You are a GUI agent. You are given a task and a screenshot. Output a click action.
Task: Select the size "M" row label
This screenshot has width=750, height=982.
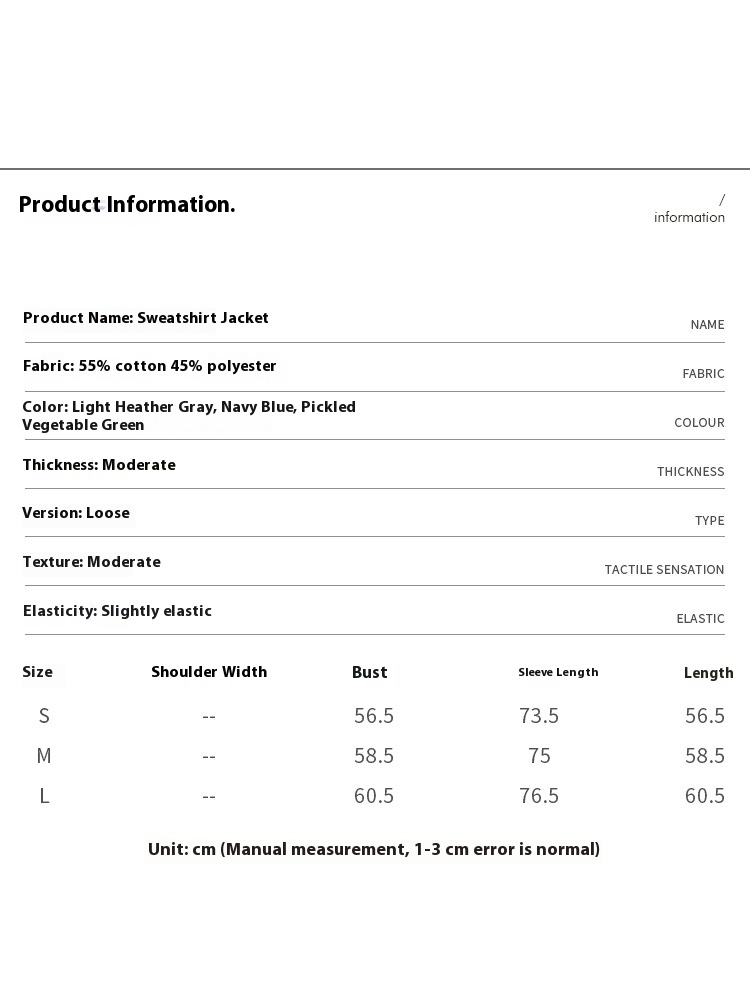click(44, 756)
